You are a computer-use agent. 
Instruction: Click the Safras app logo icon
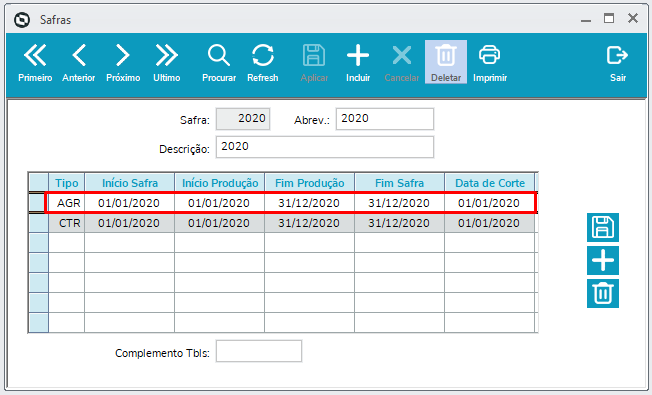tap(22, 20)
